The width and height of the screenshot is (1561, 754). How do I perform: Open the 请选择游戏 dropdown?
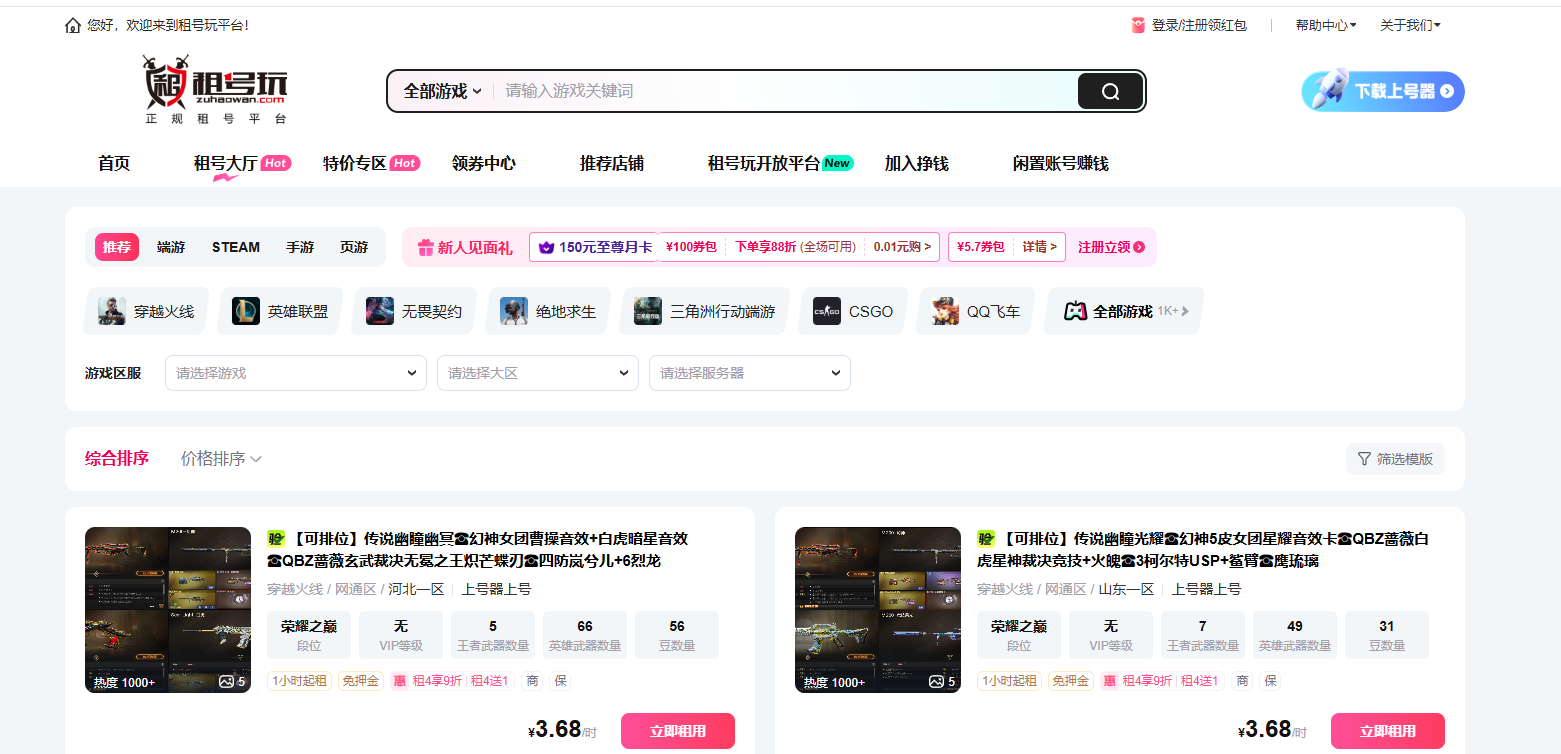click(x=295, y=372)
